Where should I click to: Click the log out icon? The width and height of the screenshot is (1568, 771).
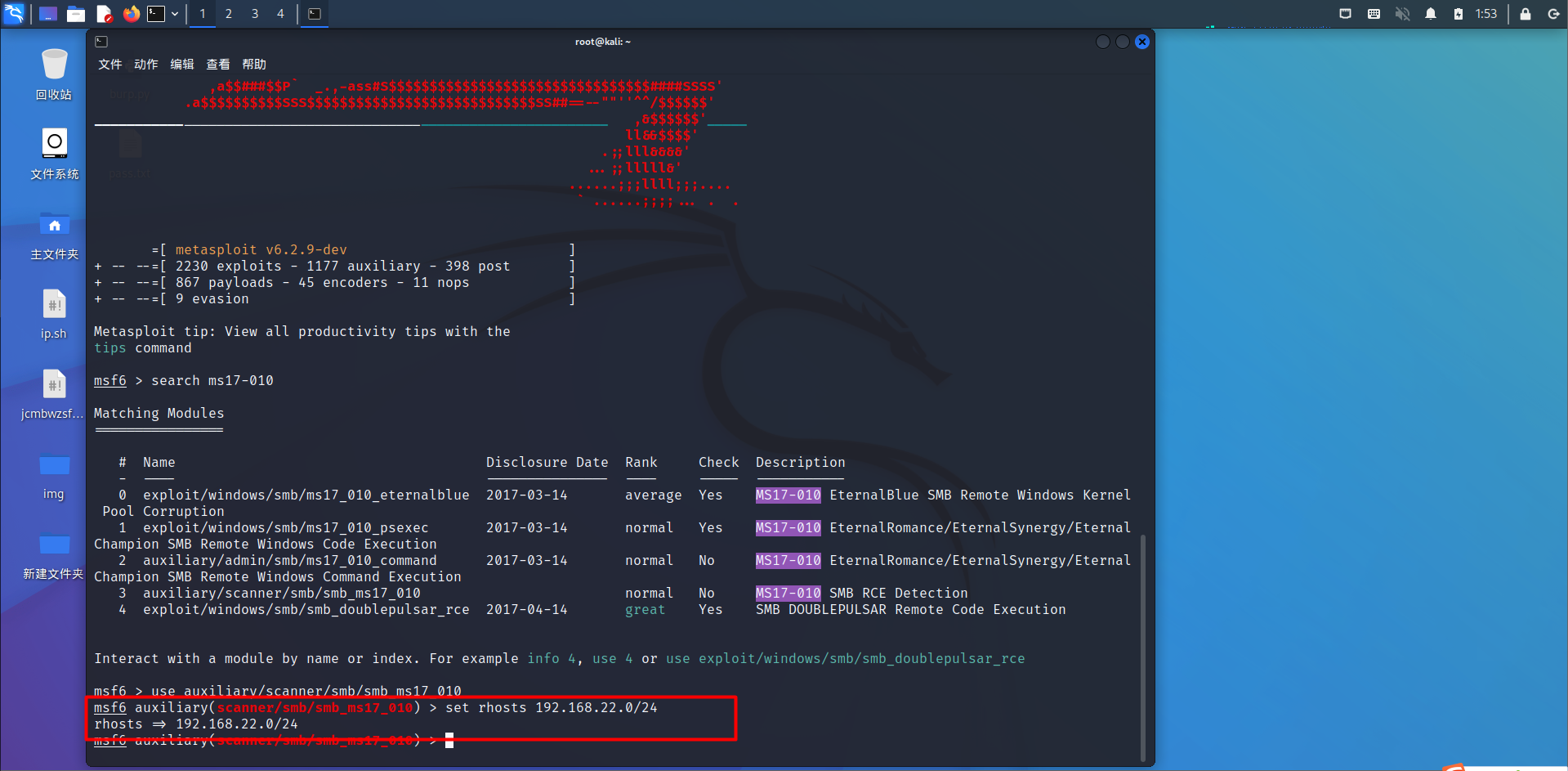pyautogui.click(x=1553, y=14)
